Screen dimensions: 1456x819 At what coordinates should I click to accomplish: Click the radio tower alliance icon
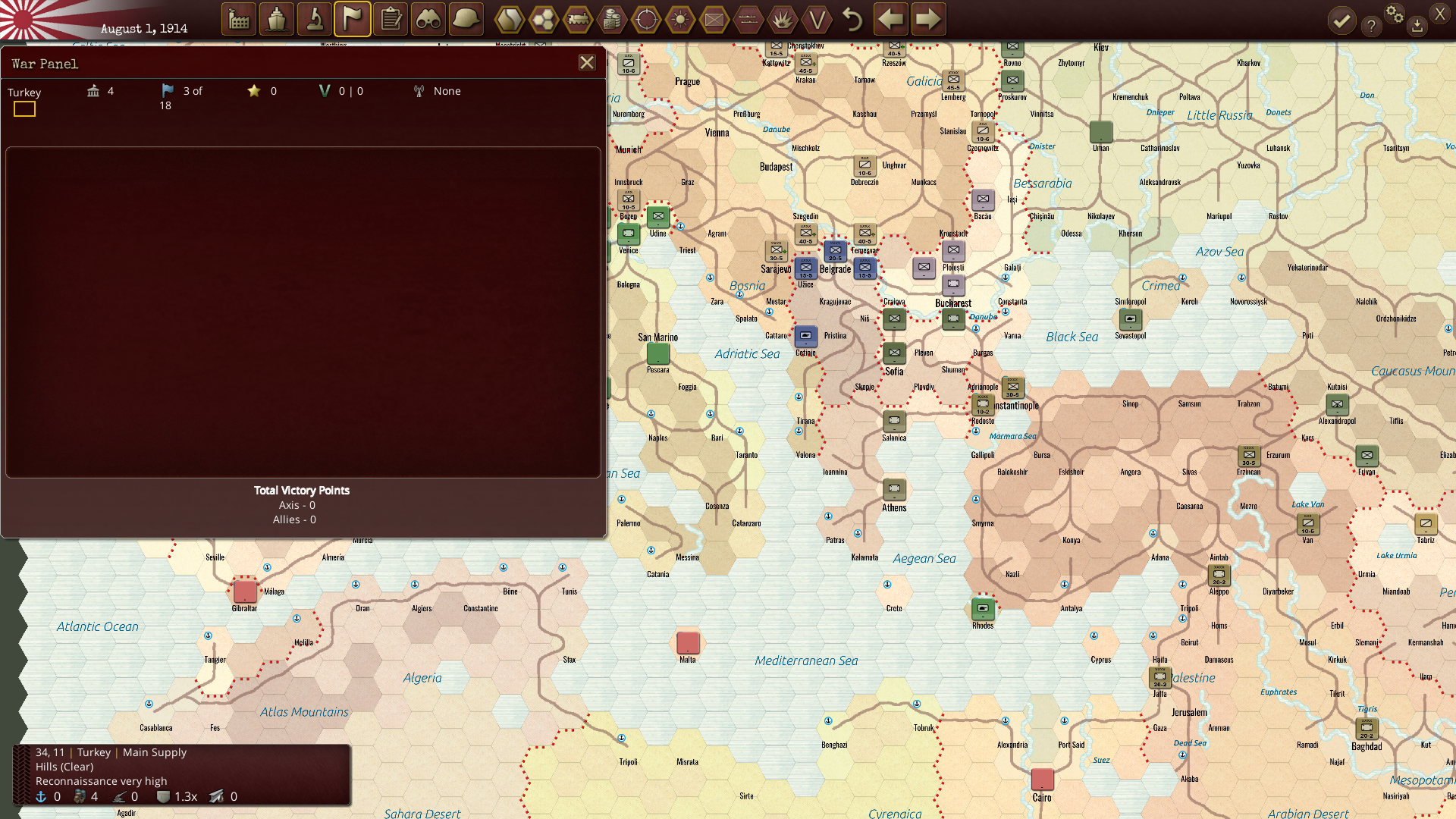coord(419,91)
